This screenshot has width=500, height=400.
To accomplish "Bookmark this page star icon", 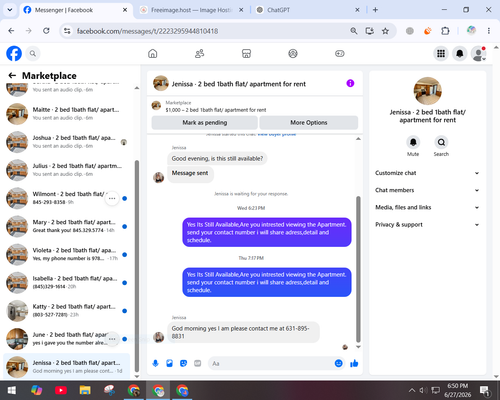I will pyautogui.click(x=385, y=31).
